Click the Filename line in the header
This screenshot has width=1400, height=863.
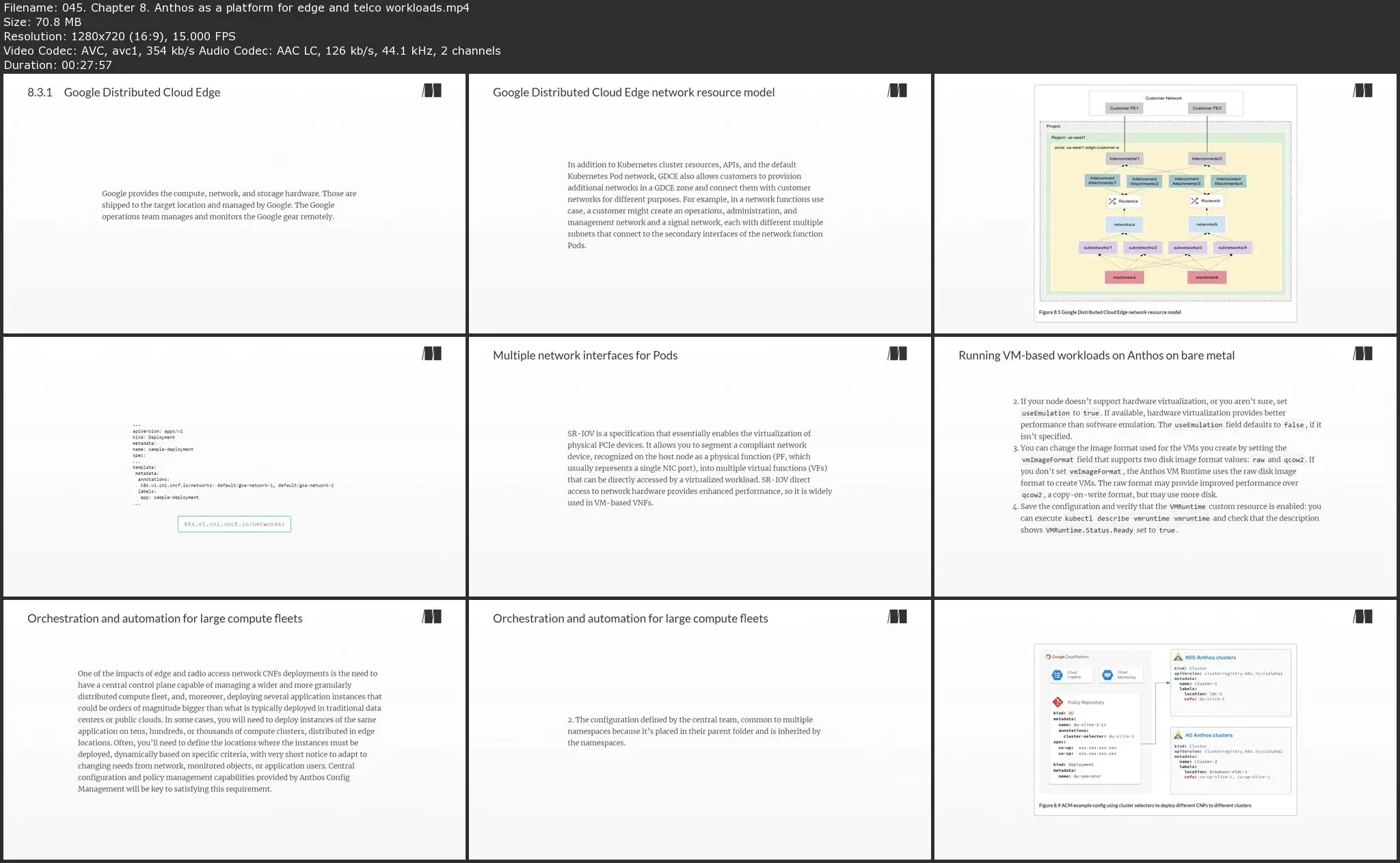click(x=237, y=8)
